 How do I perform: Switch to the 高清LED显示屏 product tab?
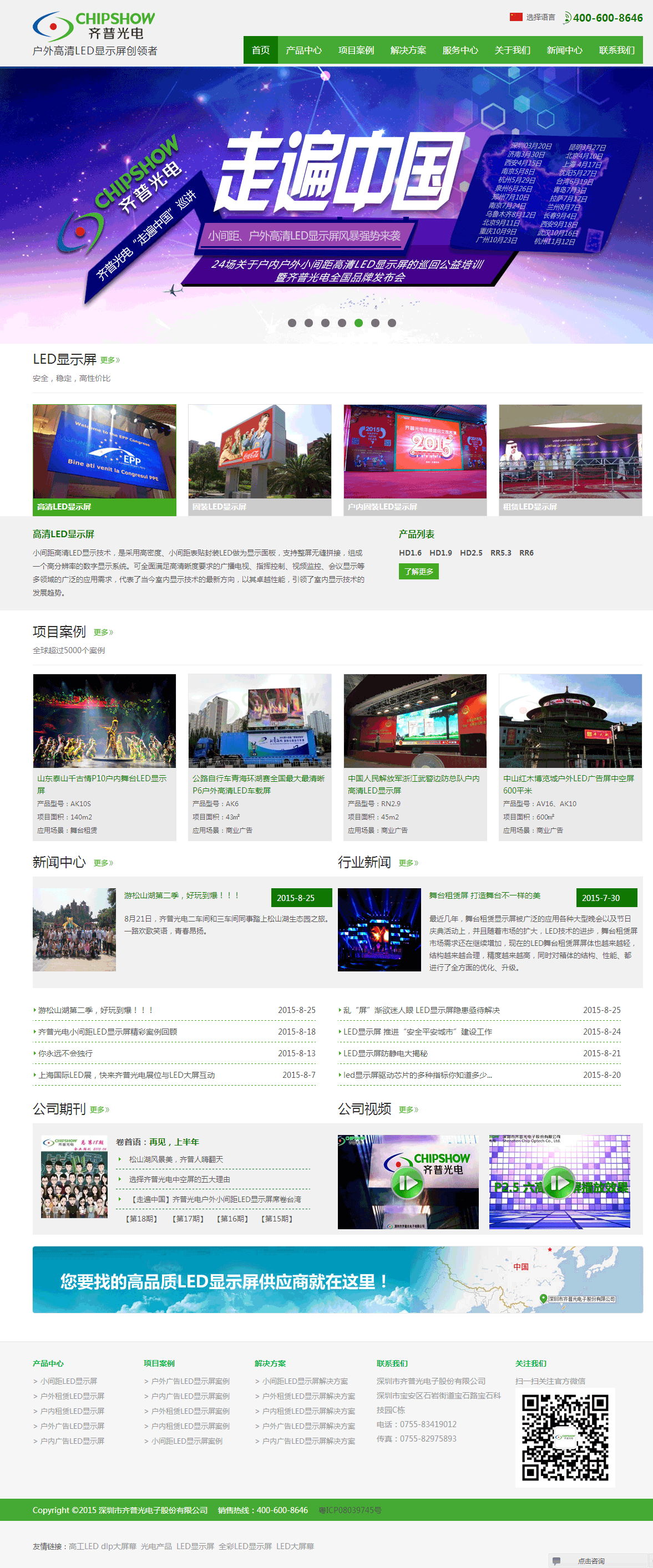point(104,460)
